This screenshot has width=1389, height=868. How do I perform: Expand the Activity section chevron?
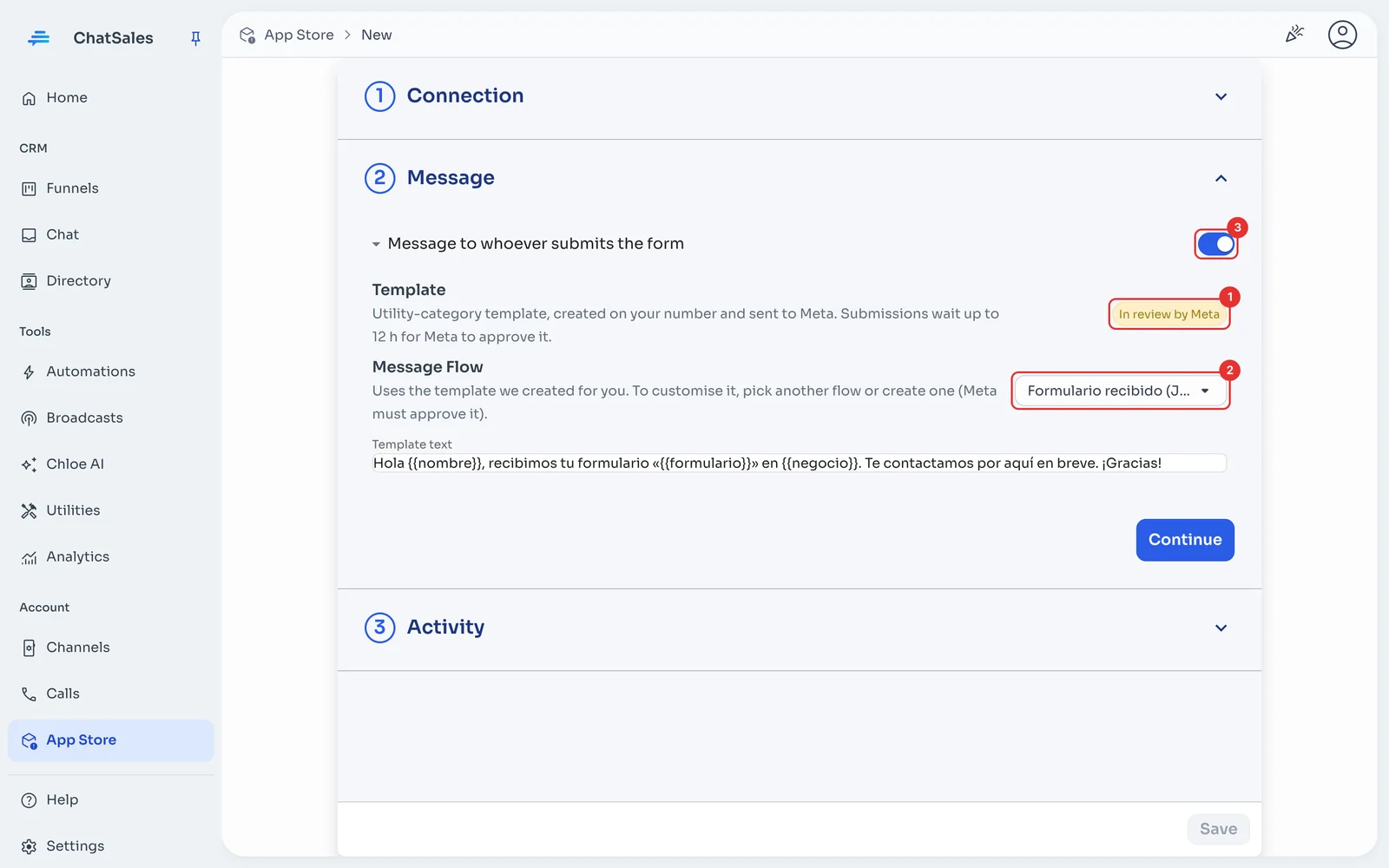[x=1221, y=628]
